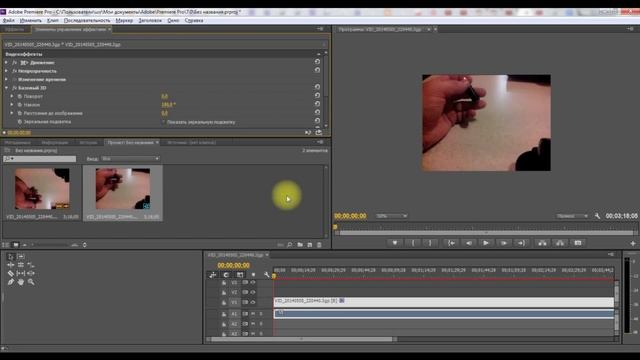The height and width of the screenshot is (360, 640).
Task: Toggle V1 track eye visibility
Action: (253, 302)
